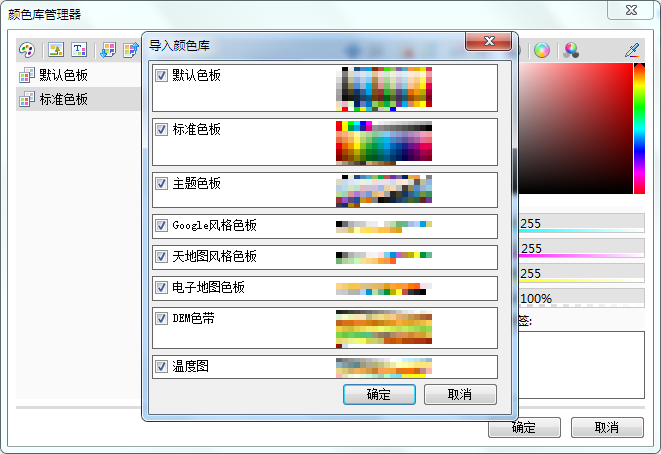Select 默认色板 in the left palette list
This screenshot has height=454, width=661.
[62, 74]
